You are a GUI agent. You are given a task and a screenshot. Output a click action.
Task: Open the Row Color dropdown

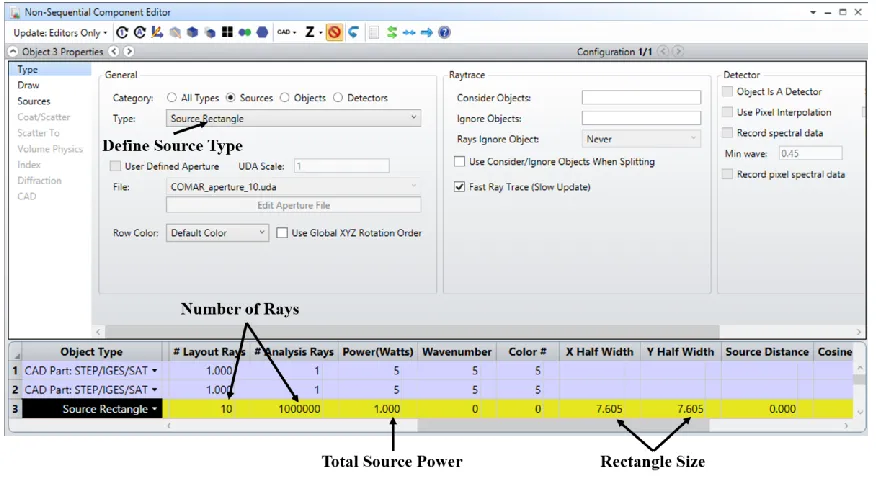point(217,233)
